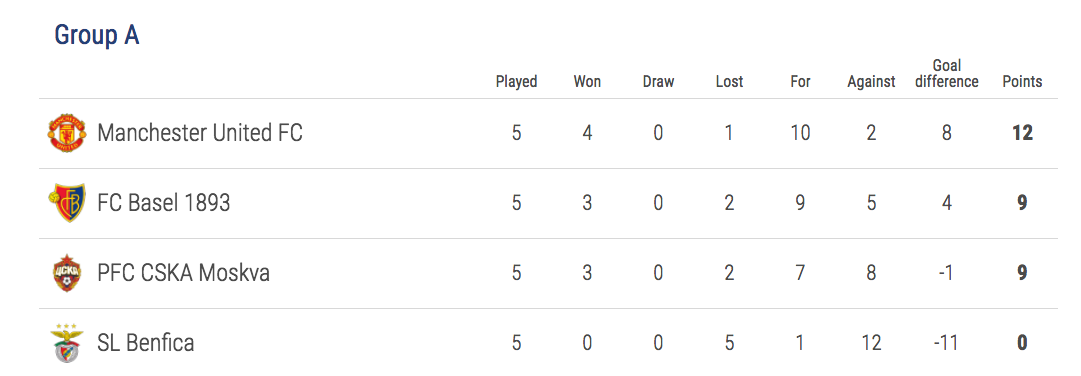Viewport: 1081px width, 376px height.
Task: Click the SL Benfica crest icon
Action: [67, 342]
